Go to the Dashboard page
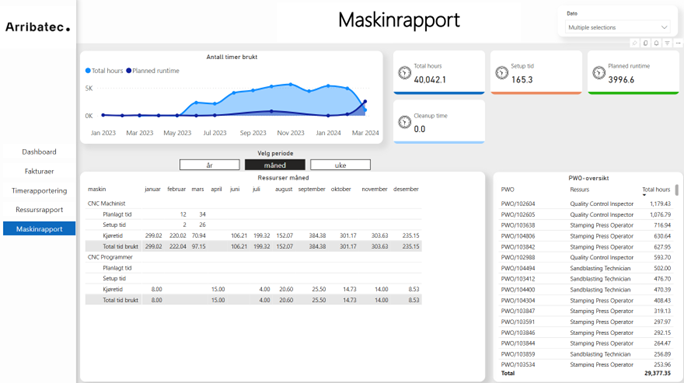Viewport: 684px width, 383px height. 39,152
